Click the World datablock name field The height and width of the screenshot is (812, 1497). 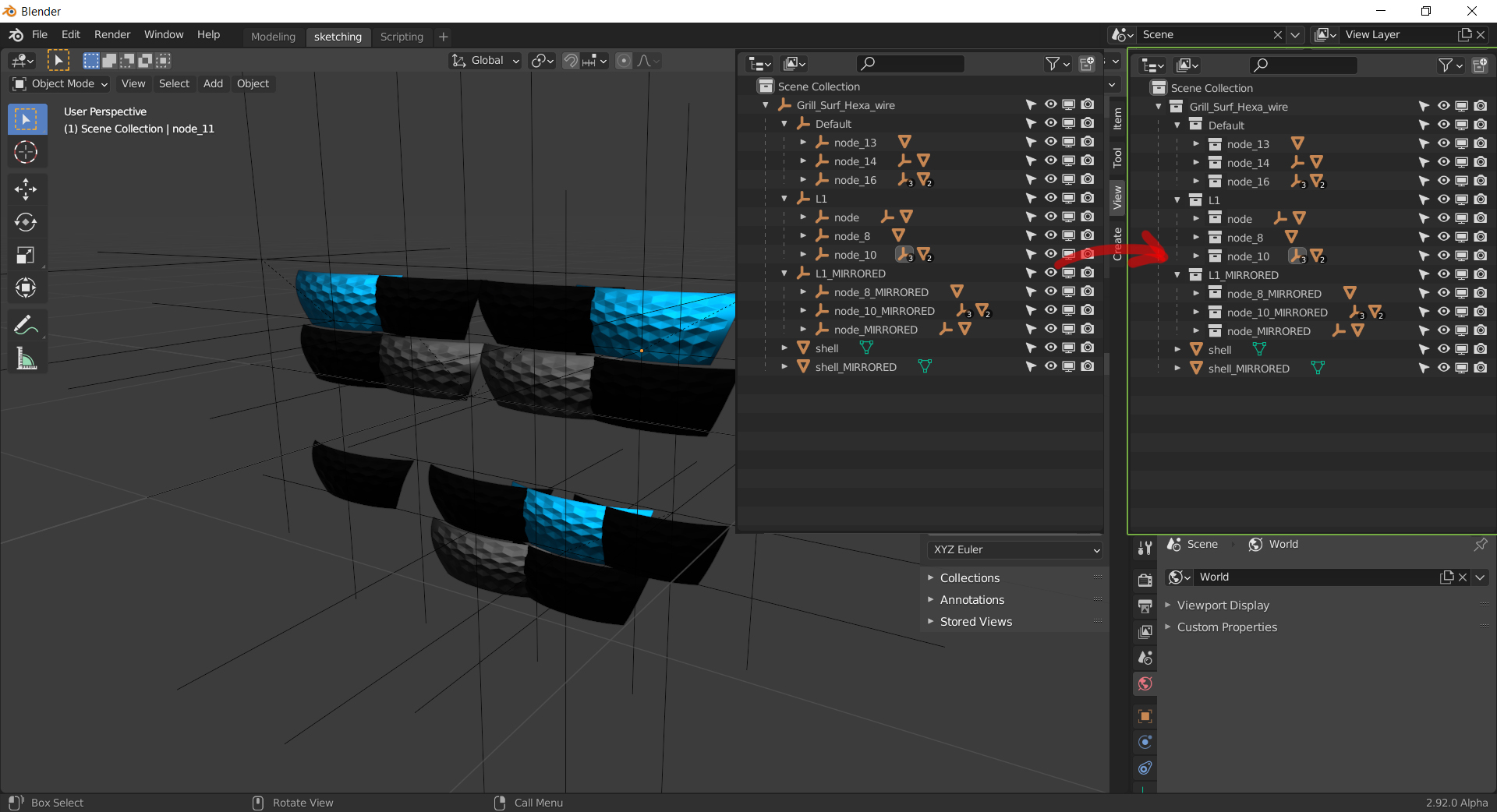pyautogui.click(x=1316, y=577)
